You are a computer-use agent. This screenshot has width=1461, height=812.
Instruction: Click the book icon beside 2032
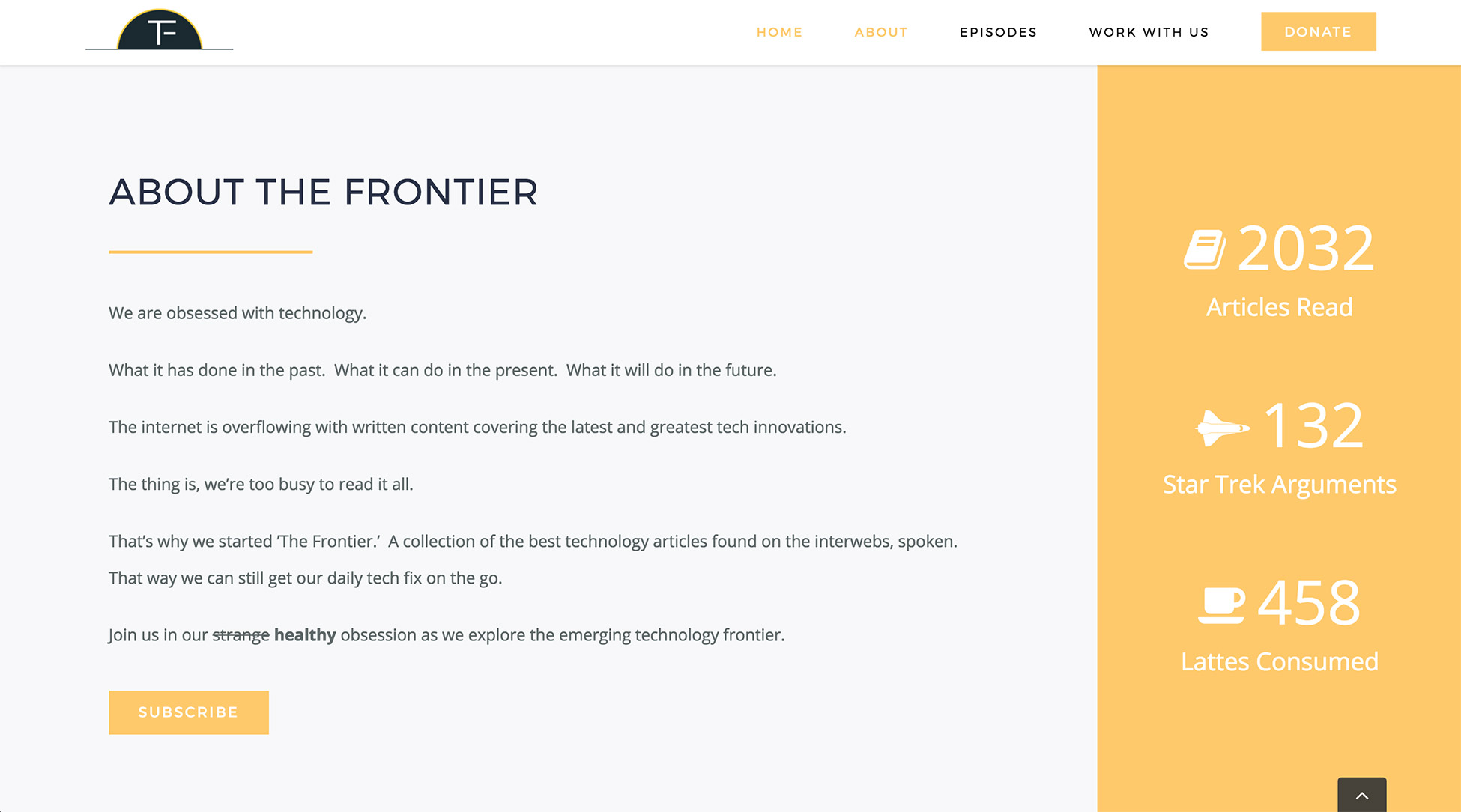[x=1205, y=249]
